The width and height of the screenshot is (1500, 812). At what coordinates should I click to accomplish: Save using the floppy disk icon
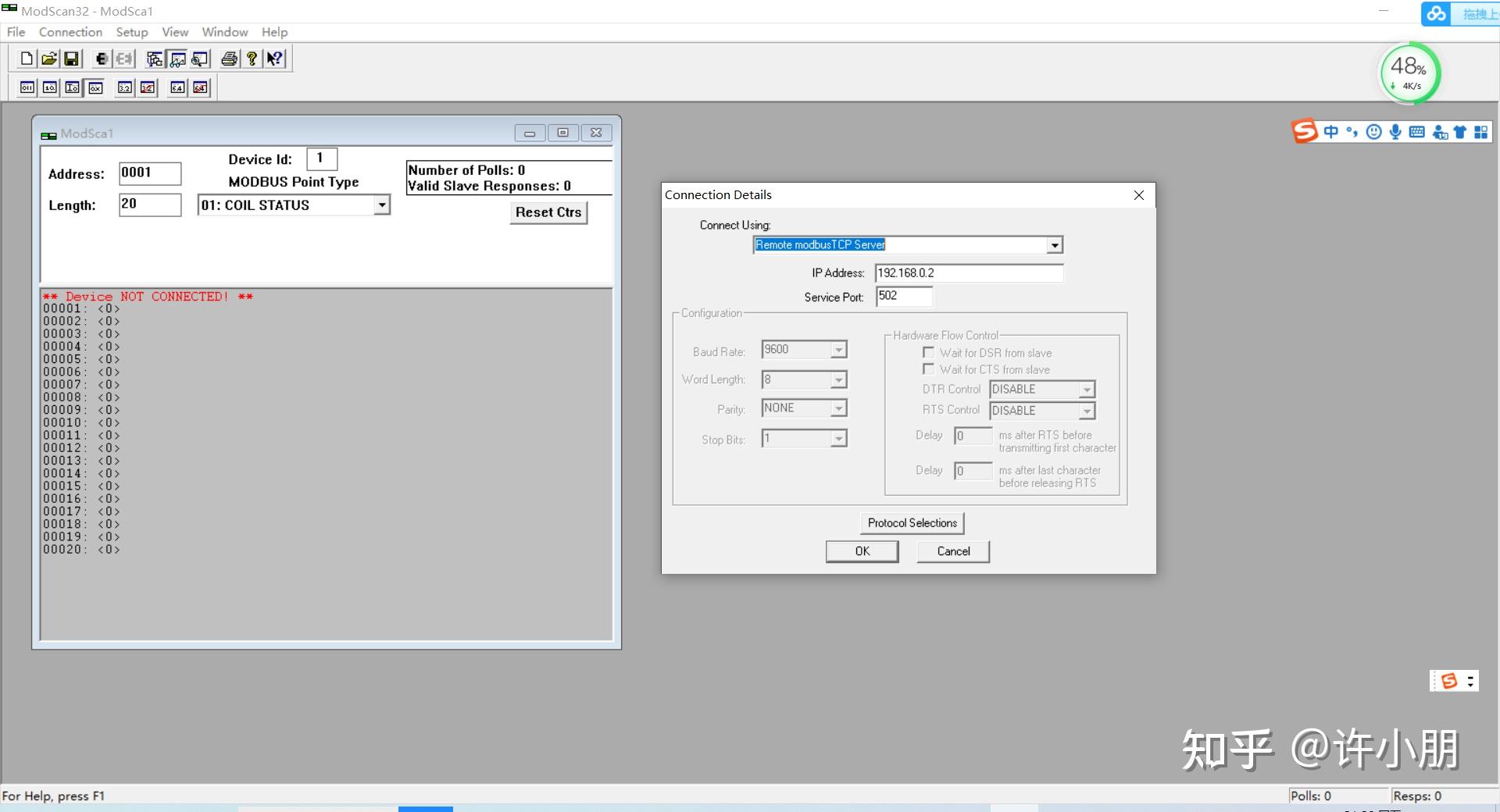(71, 59)
